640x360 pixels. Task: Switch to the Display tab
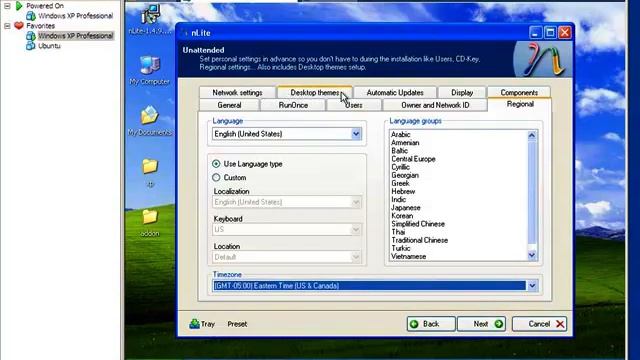coord(462,93)
